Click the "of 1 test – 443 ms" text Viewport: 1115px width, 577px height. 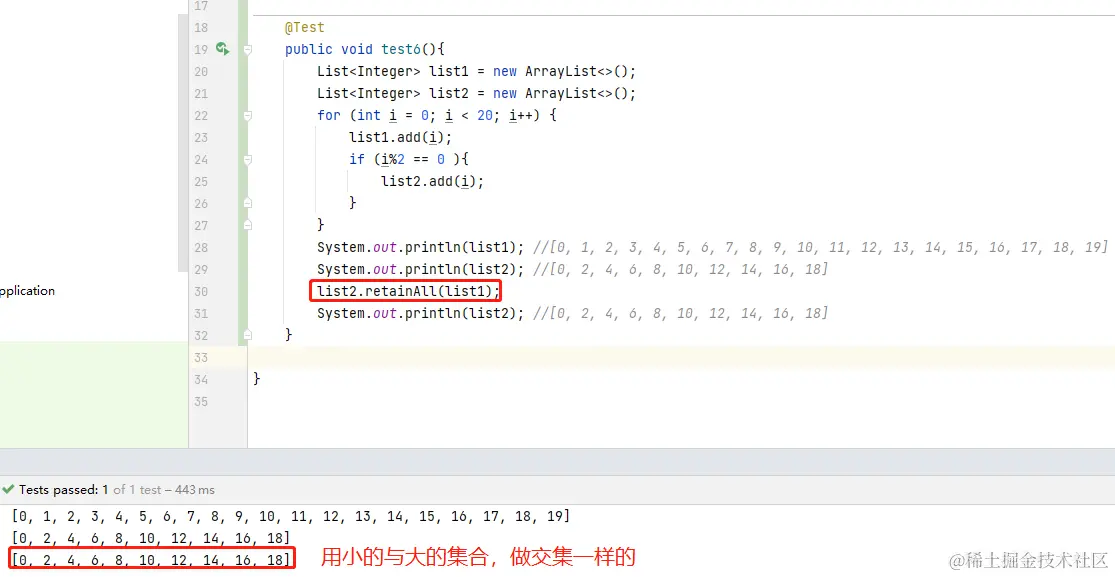(164, 489)
